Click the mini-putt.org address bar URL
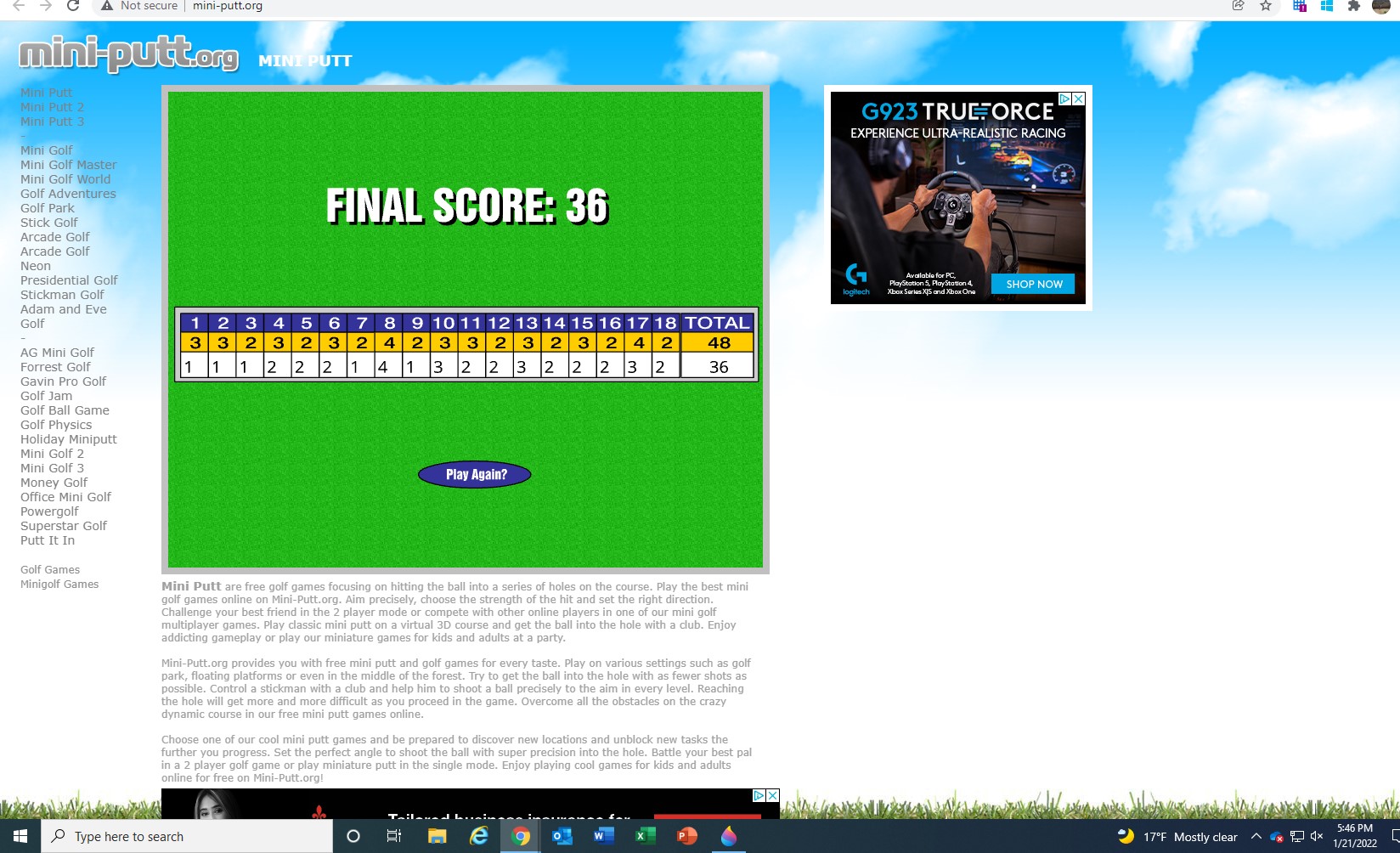 pyautogui.click(x=228, y=6)
